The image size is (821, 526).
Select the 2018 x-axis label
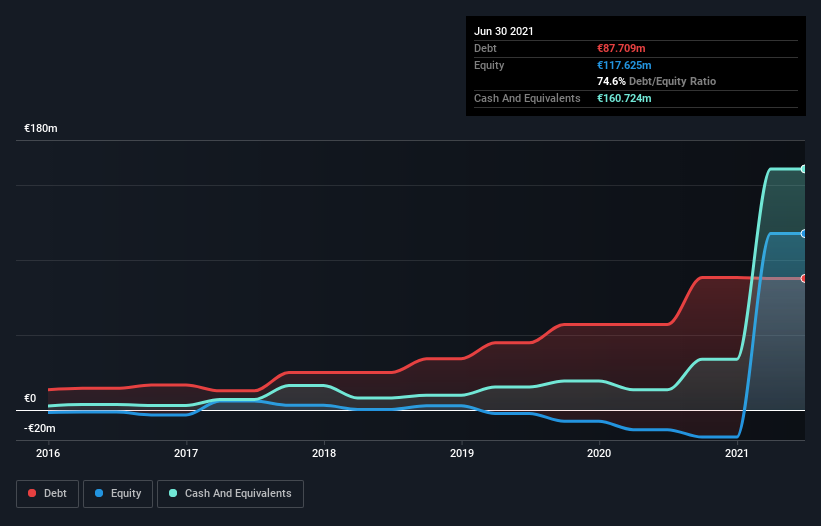324,453
